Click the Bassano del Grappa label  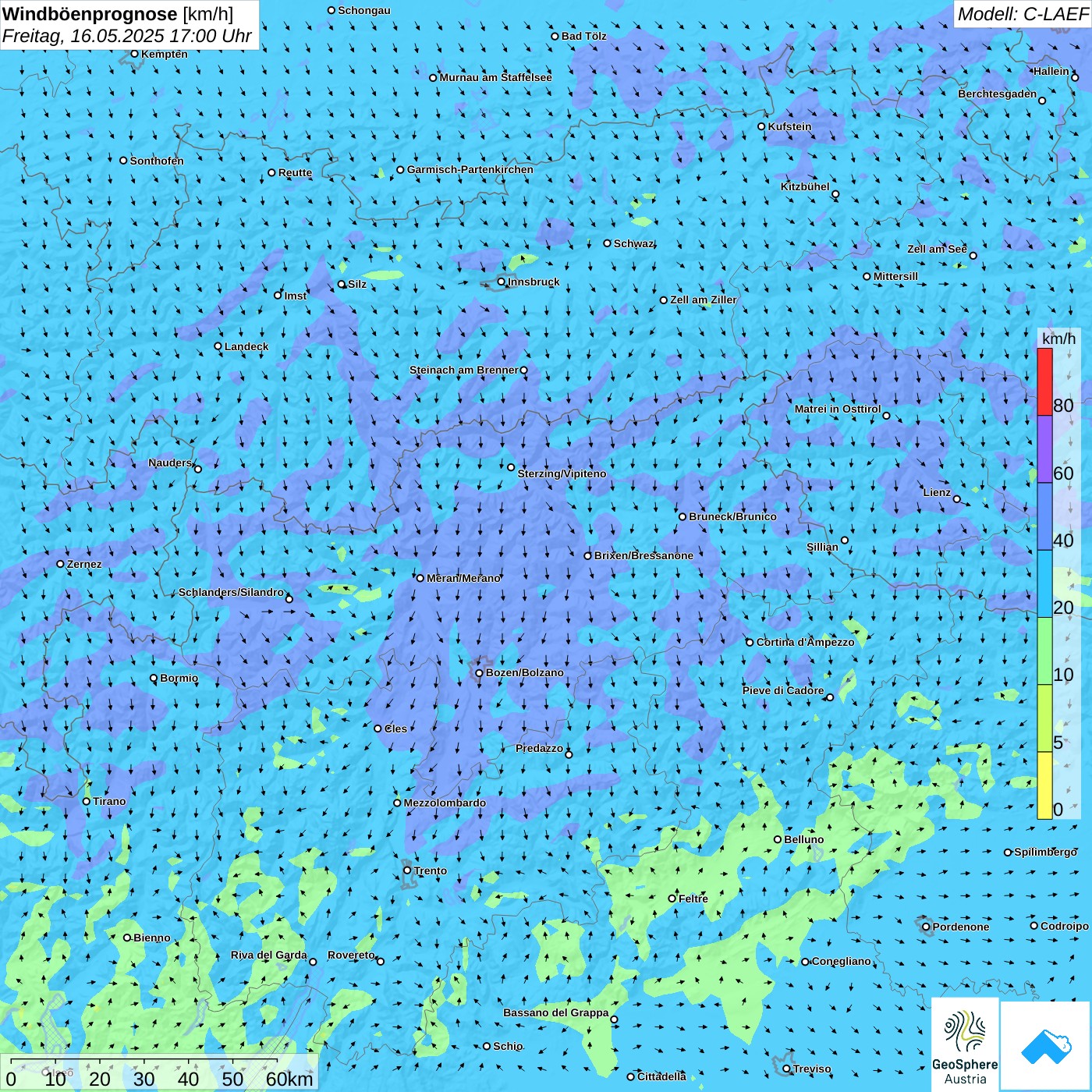[556, 1012]
